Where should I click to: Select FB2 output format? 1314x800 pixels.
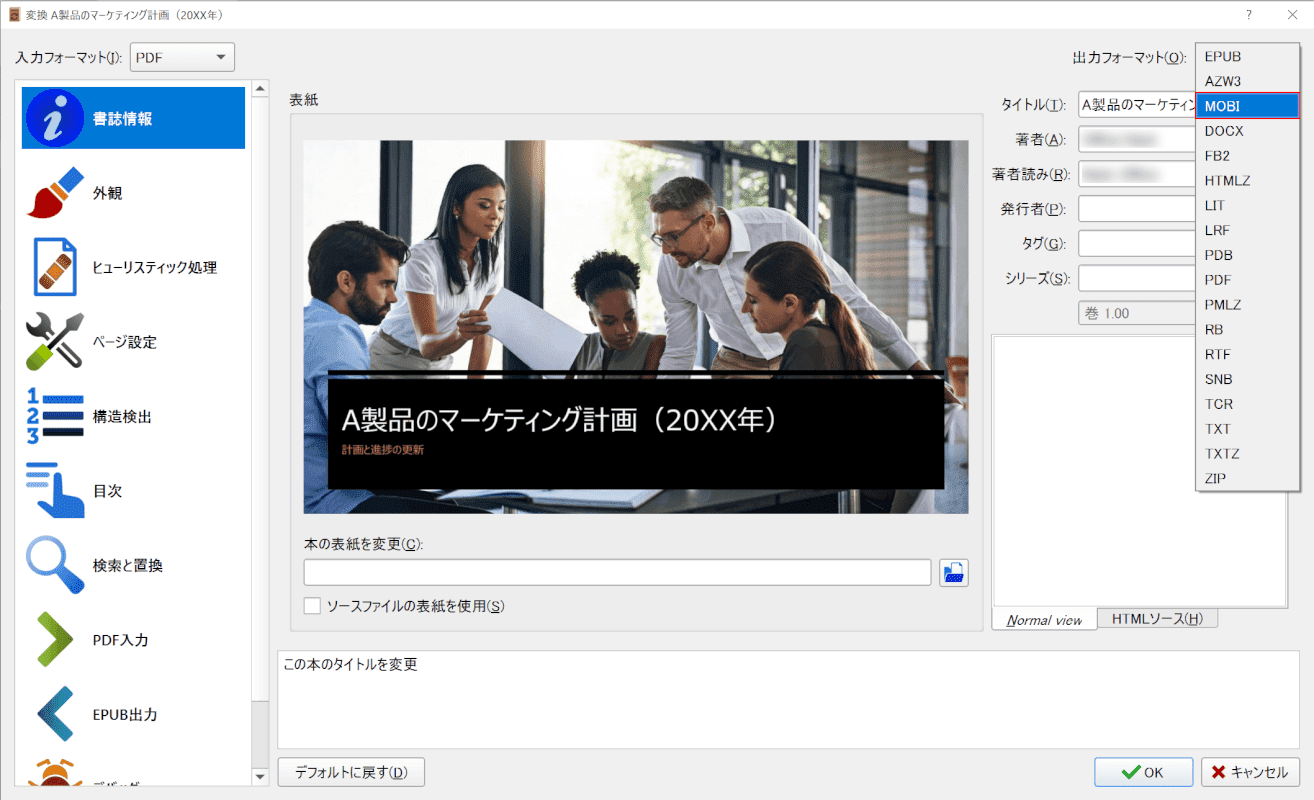pyautogui.click(x=1247, y=156)
